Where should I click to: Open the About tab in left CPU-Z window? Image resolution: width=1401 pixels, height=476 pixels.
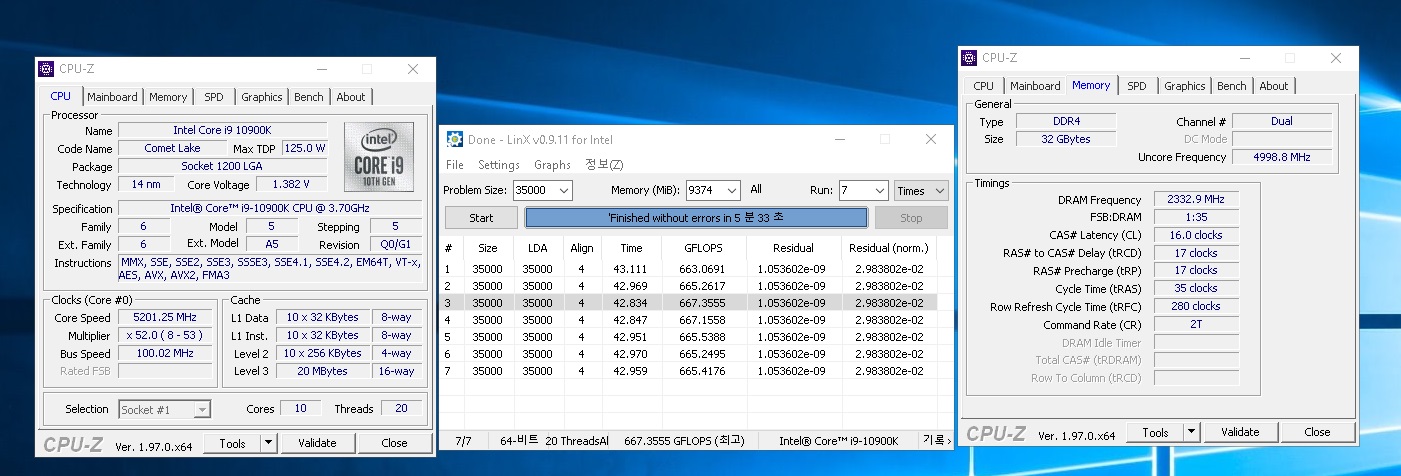pos(351,97)
